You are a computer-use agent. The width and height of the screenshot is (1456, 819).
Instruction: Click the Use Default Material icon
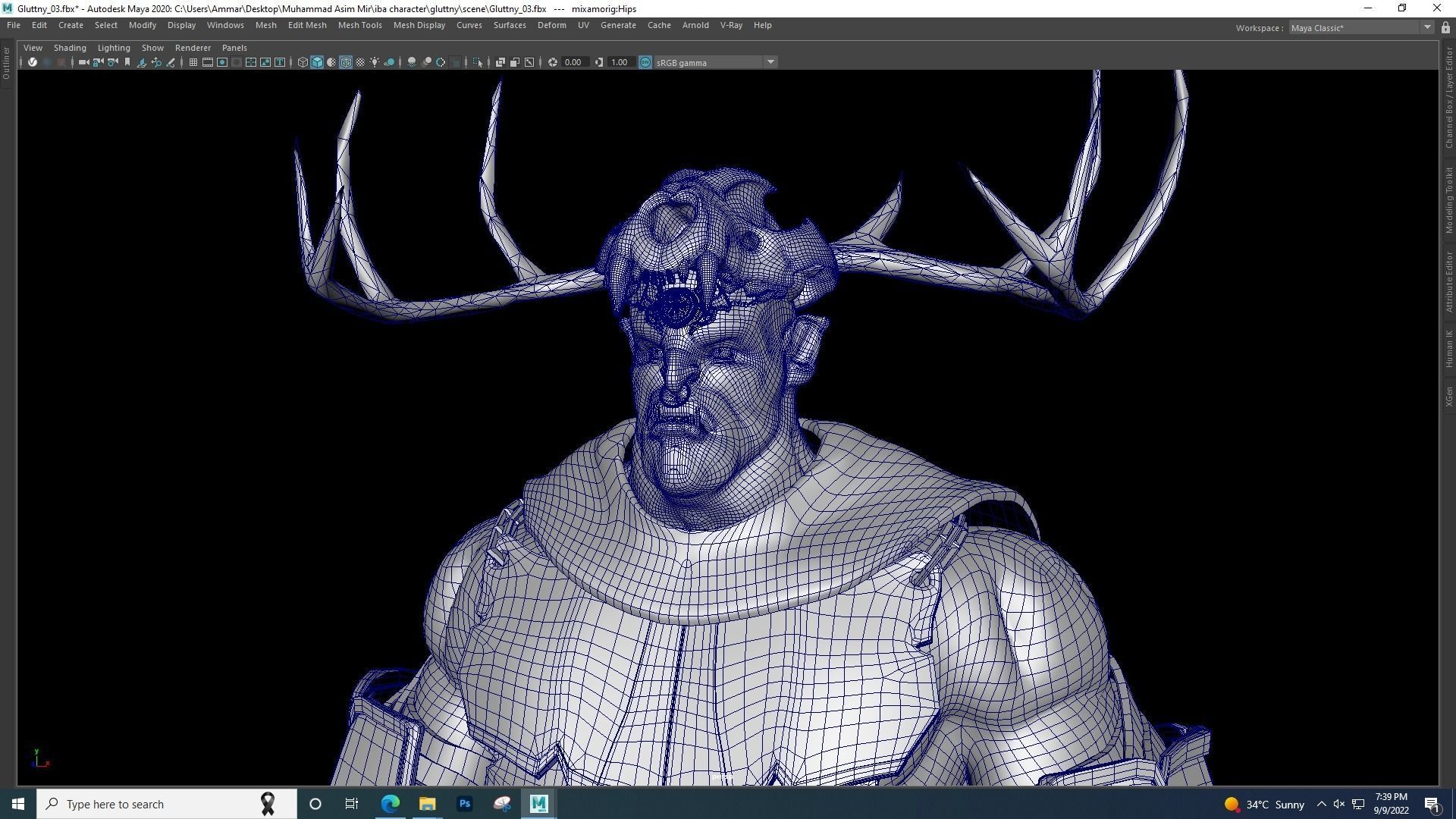[x=331, y=62]
